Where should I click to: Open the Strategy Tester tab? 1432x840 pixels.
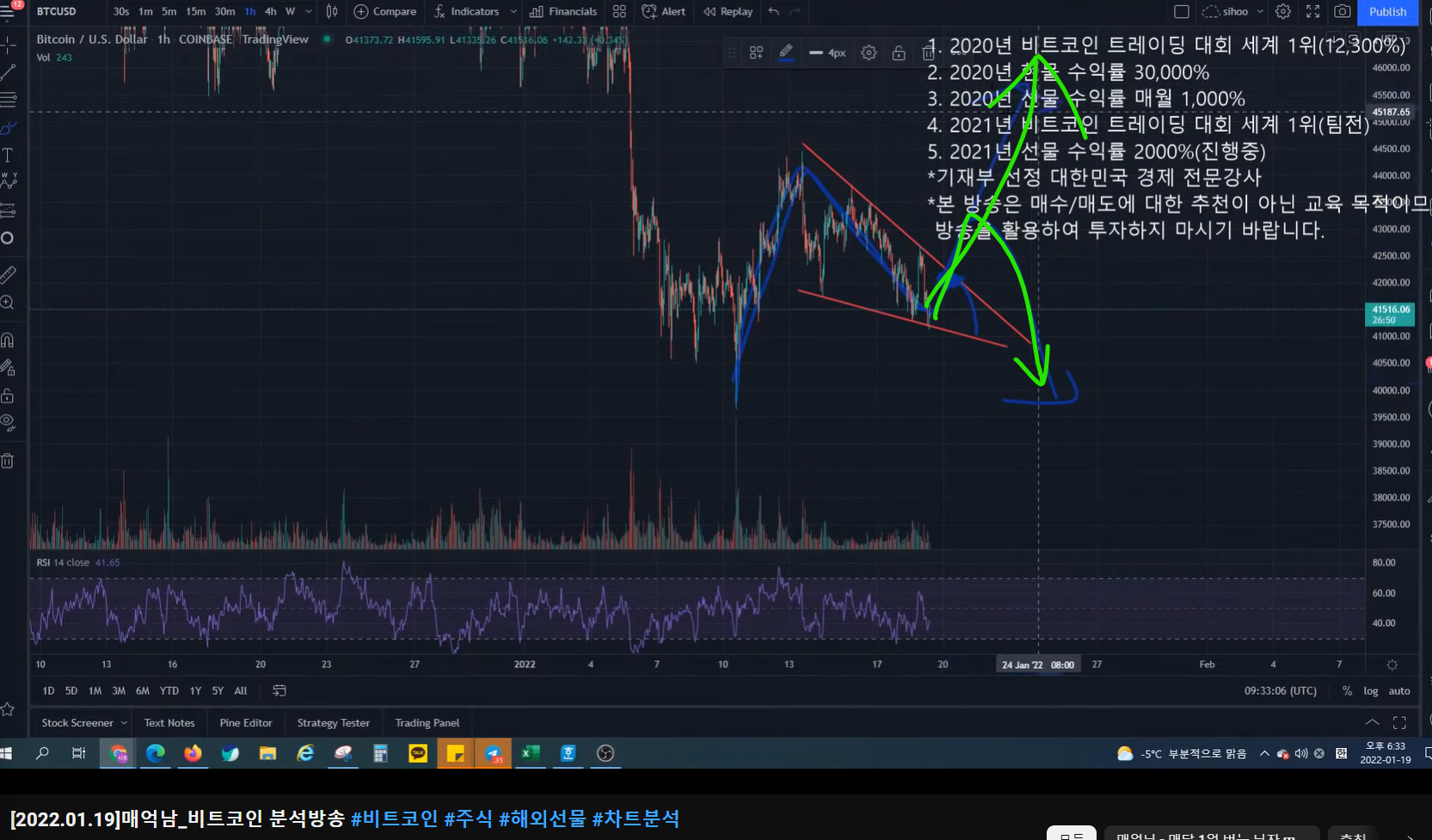pos(334,723)
